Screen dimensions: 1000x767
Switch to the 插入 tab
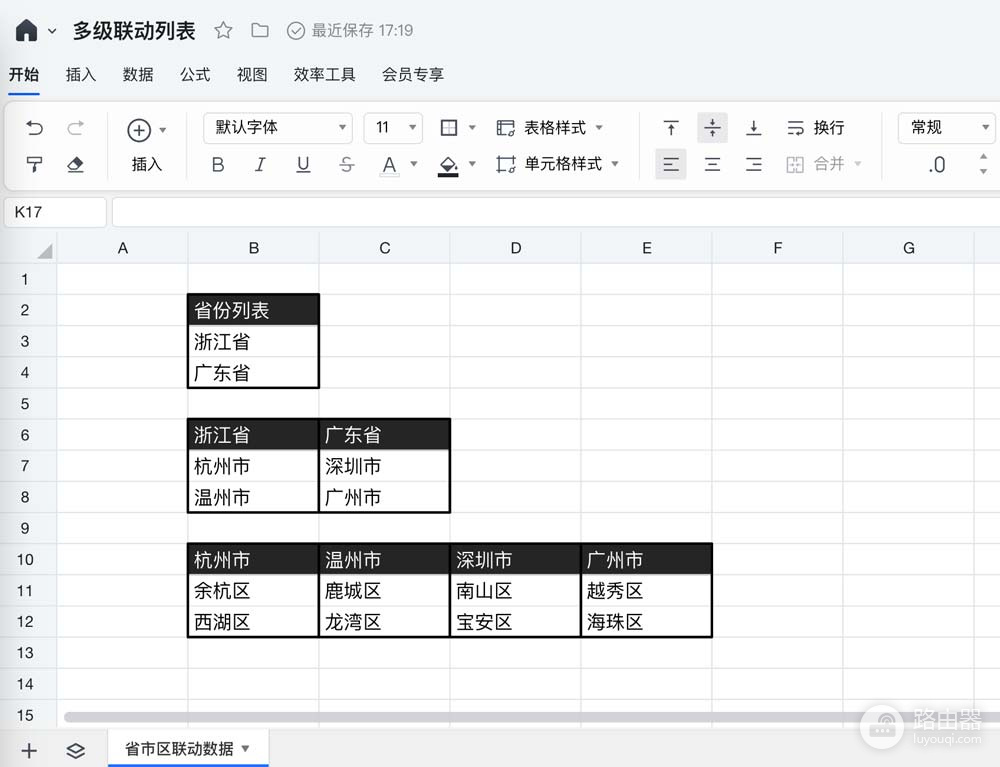[x=81, y=75]
